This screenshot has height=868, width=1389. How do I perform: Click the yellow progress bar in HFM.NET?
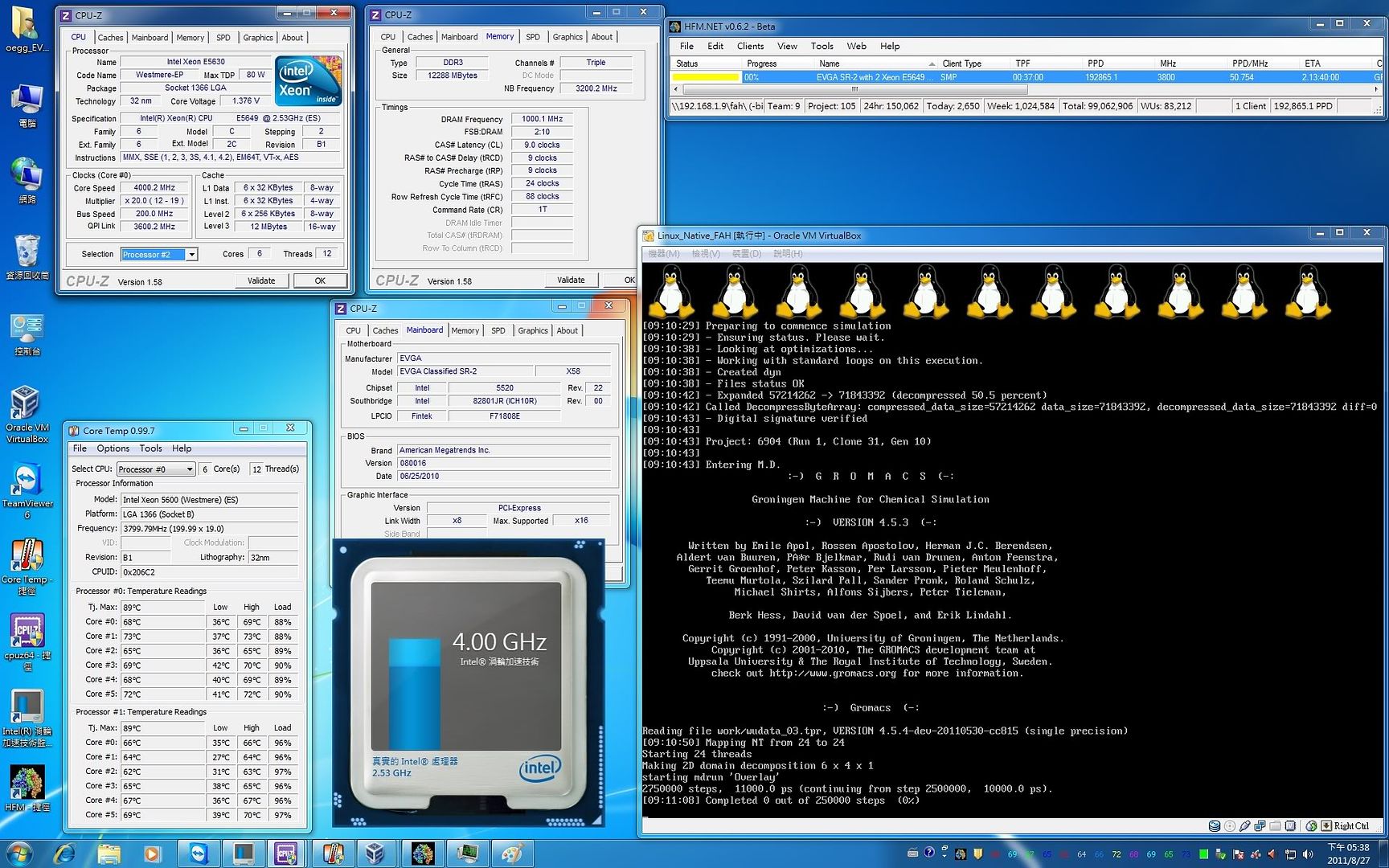(707, 77)
